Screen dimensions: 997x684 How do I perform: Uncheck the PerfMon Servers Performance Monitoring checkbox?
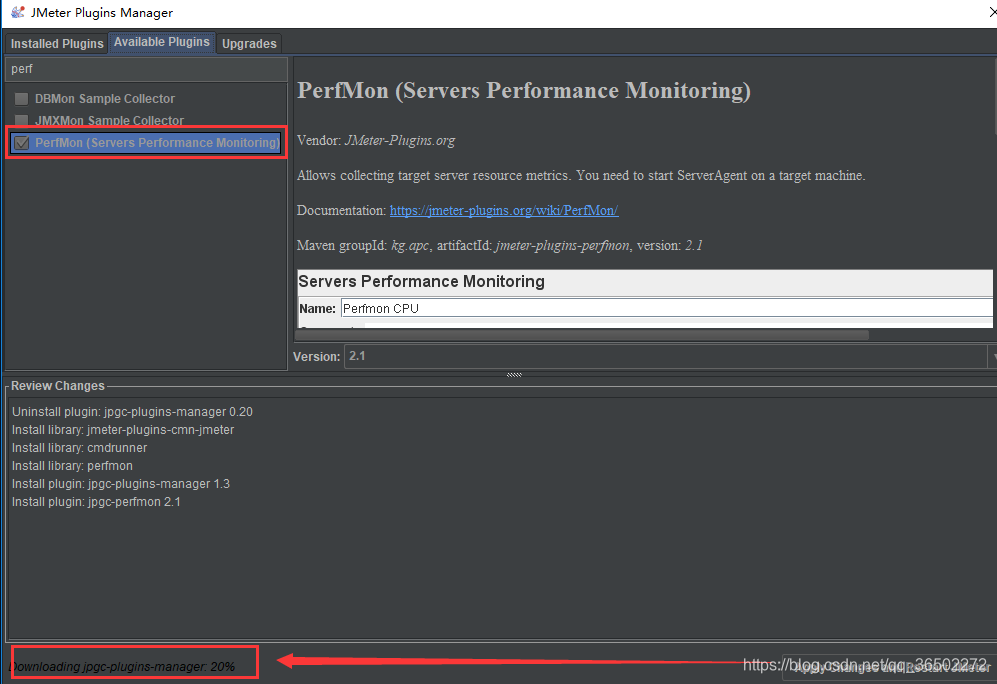22,142
